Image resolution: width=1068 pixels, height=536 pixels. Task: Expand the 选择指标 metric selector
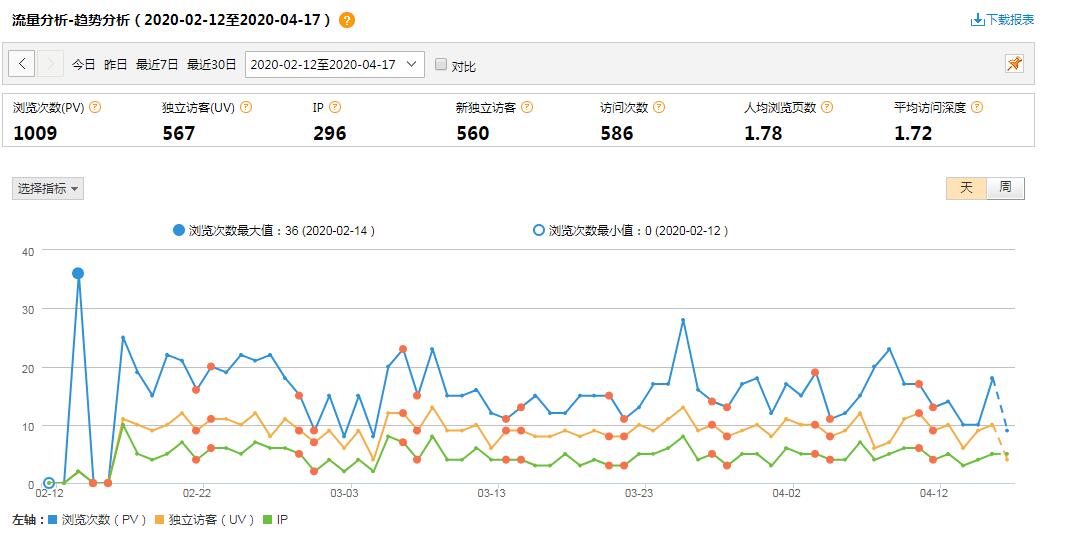coord(48,188)
